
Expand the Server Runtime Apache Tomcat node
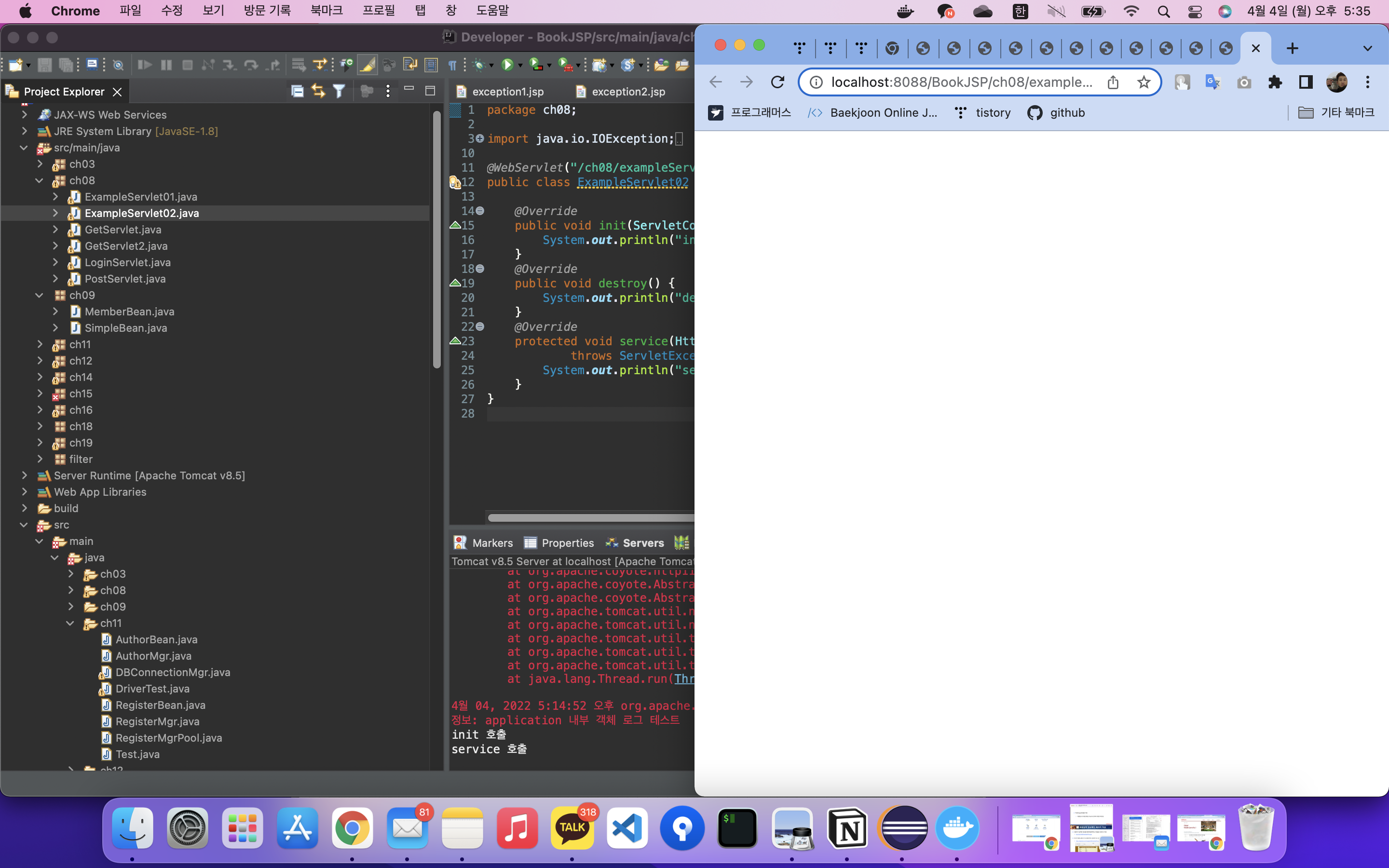point(24,475)
